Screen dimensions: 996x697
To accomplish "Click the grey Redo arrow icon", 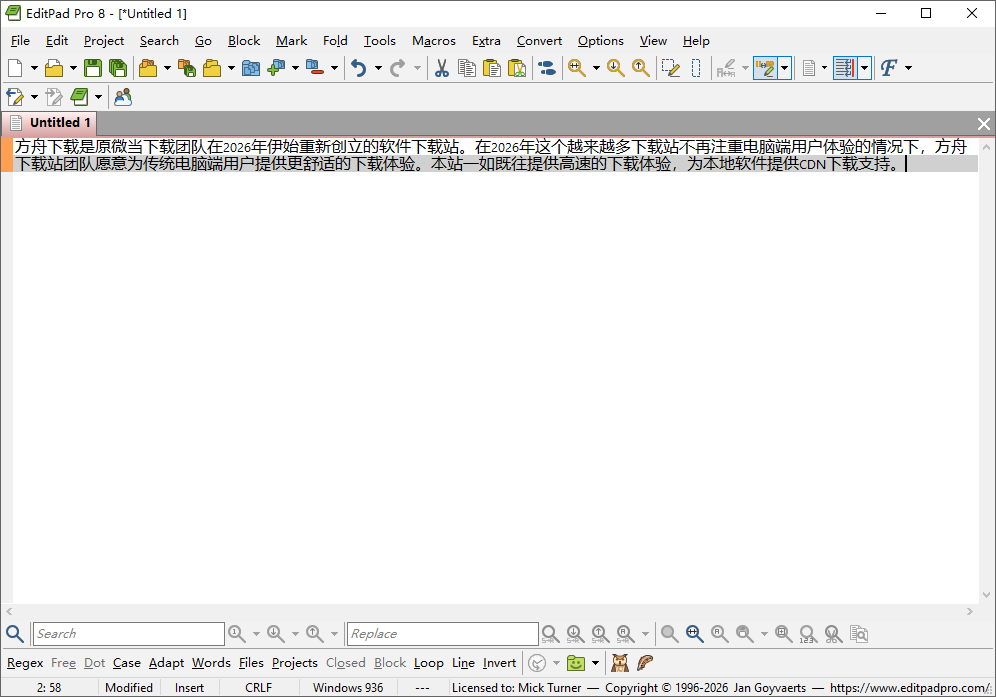I will tap(398, 68).
